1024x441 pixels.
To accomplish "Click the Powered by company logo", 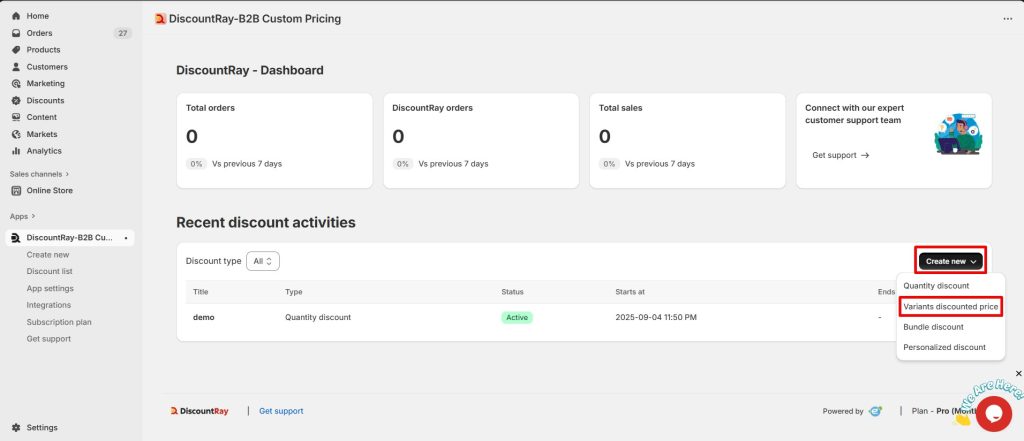I will pos(875,411).
